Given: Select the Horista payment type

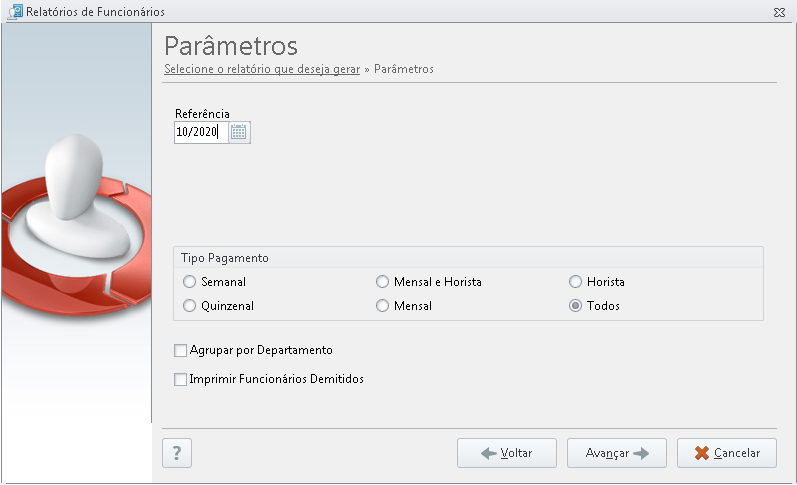Looking at the screenshot, I should click(x=575, y=282).
